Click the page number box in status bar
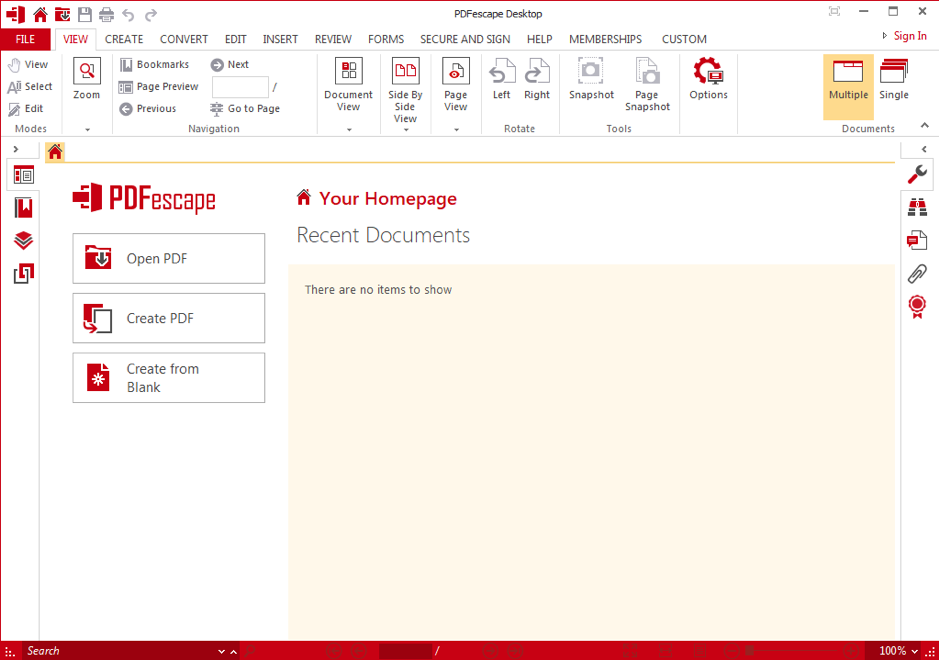Image resolution: width=939 pixels, height=660 pixels. [405, 651]
